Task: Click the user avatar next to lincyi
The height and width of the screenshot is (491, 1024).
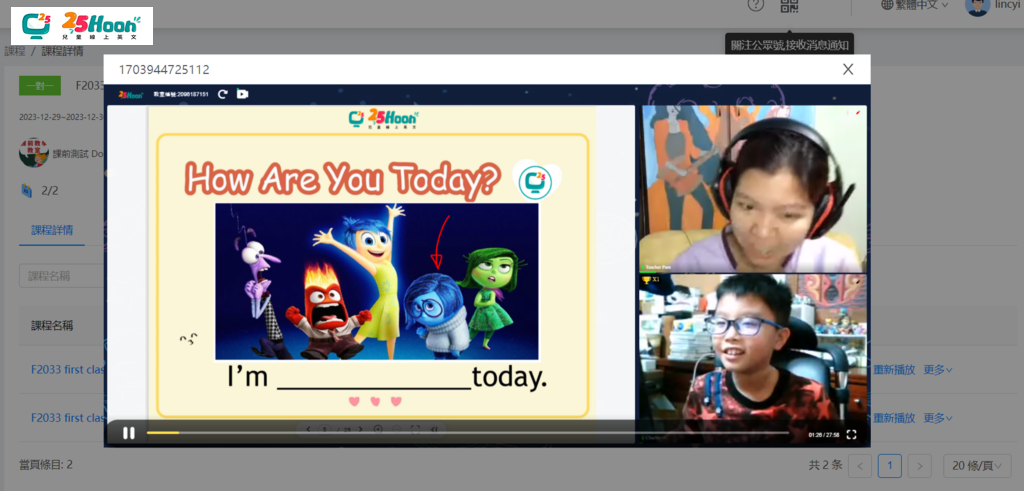Action: (978, 6)
